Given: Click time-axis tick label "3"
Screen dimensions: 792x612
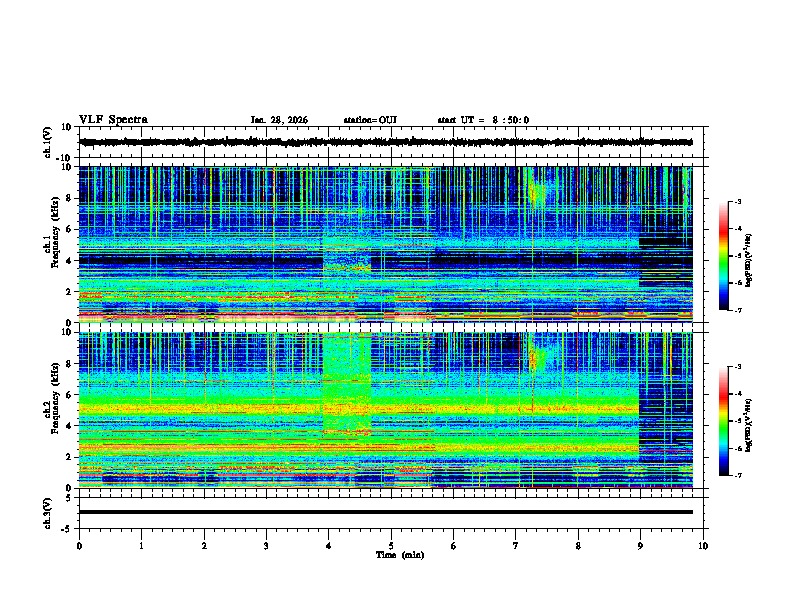Looking at the screenshot, I should click(x=266, y=546).
